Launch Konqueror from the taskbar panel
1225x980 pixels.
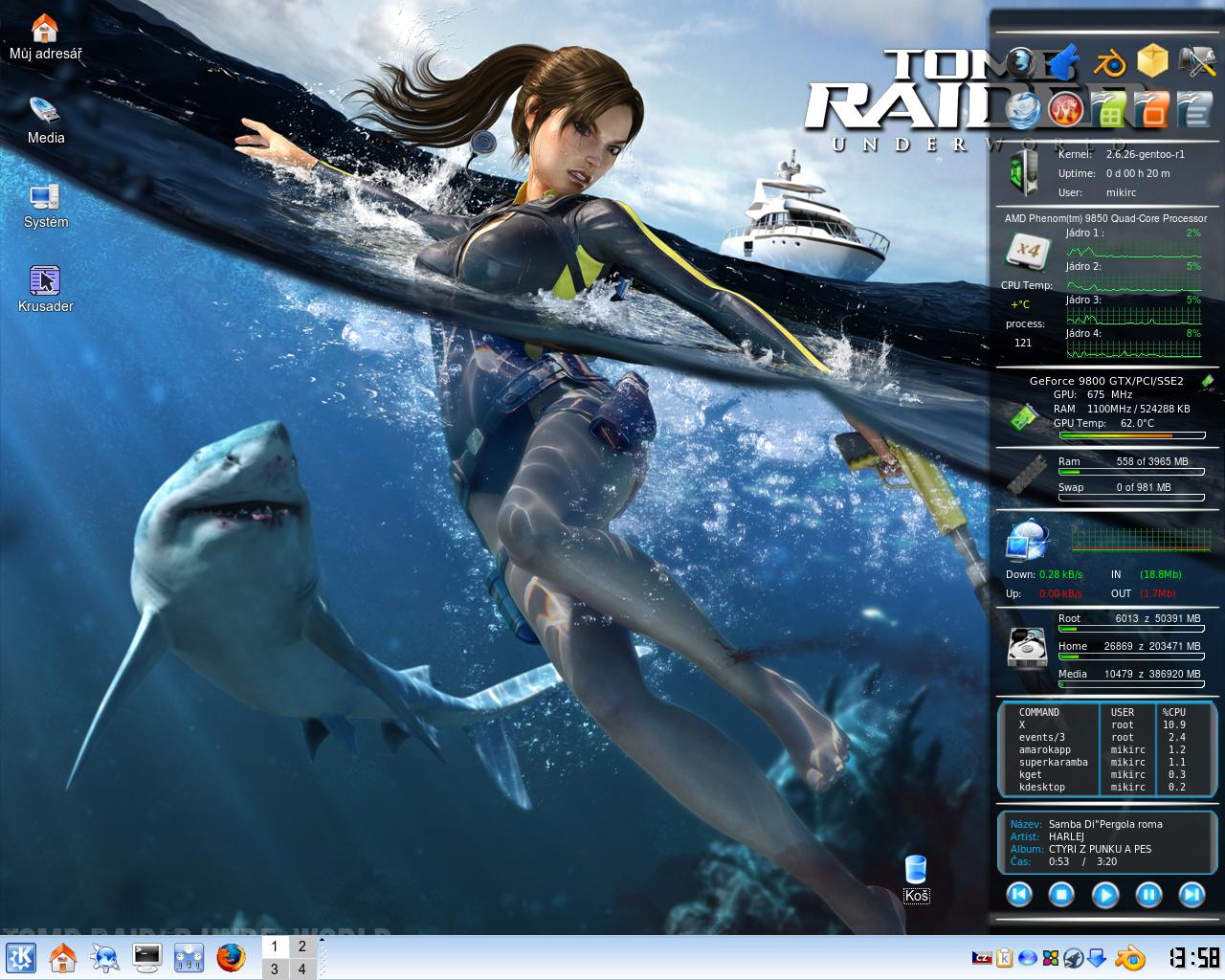click(x=105, y=957)
